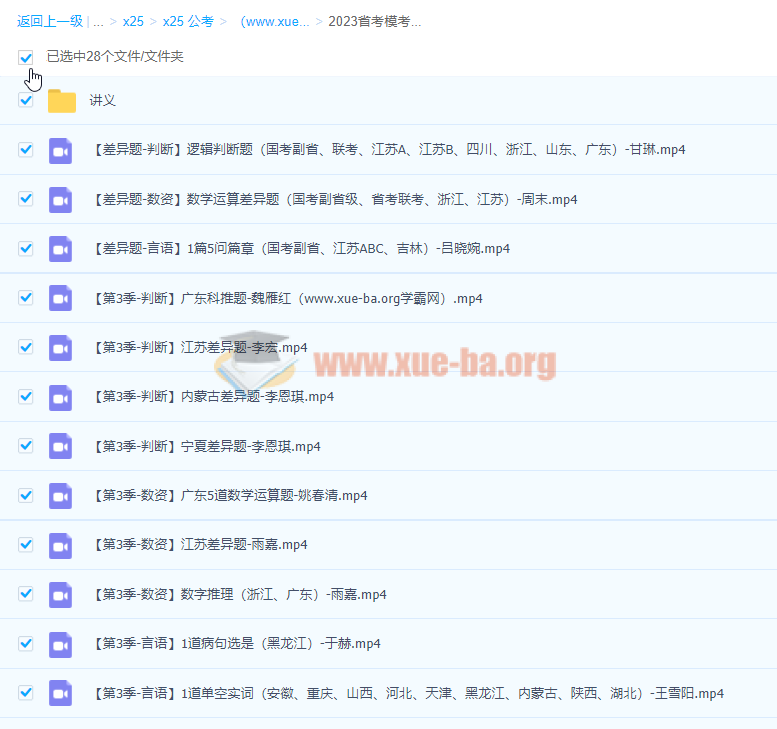Click video icon for 逻辑判断题 甘琳.mp4
The height and width of the screenshot is (729, 777).
(x=61, y=150)
